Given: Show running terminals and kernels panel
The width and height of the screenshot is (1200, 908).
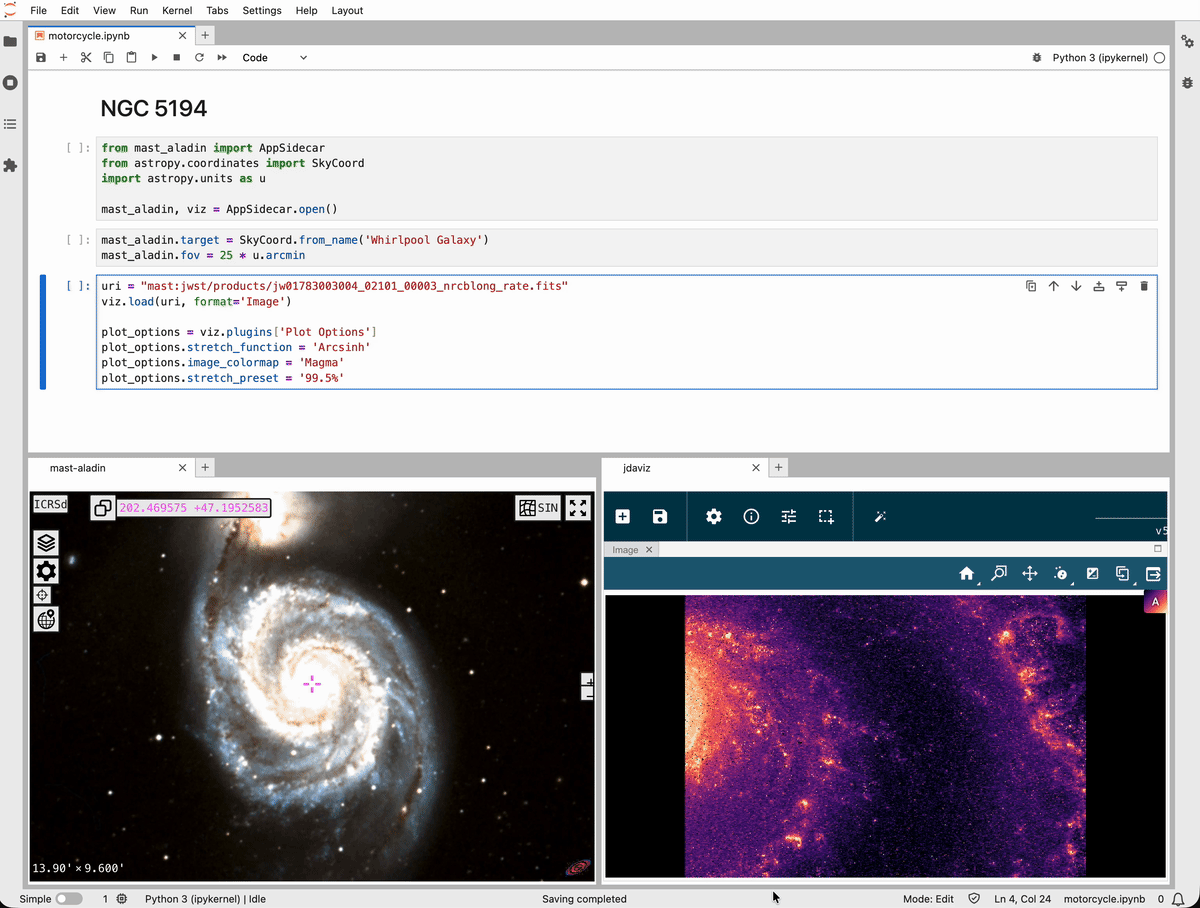Looking at the screenshot, I should (x=11, y=82).
